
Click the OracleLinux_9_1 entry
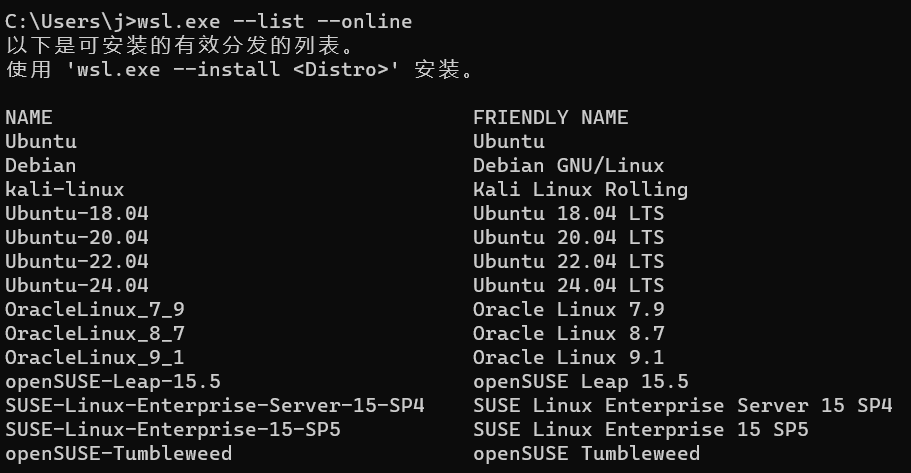[94, 357]
